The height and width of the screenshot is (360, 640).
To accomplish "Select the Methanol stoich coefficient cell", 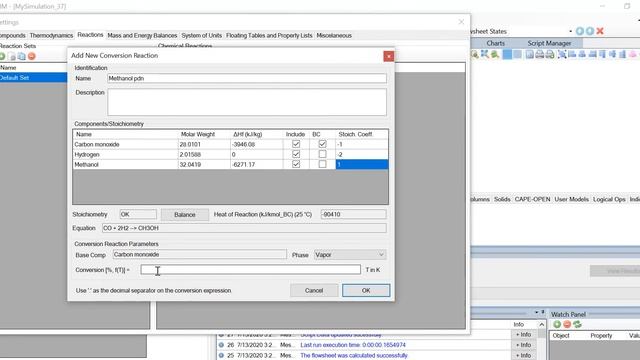I will 362,164.
